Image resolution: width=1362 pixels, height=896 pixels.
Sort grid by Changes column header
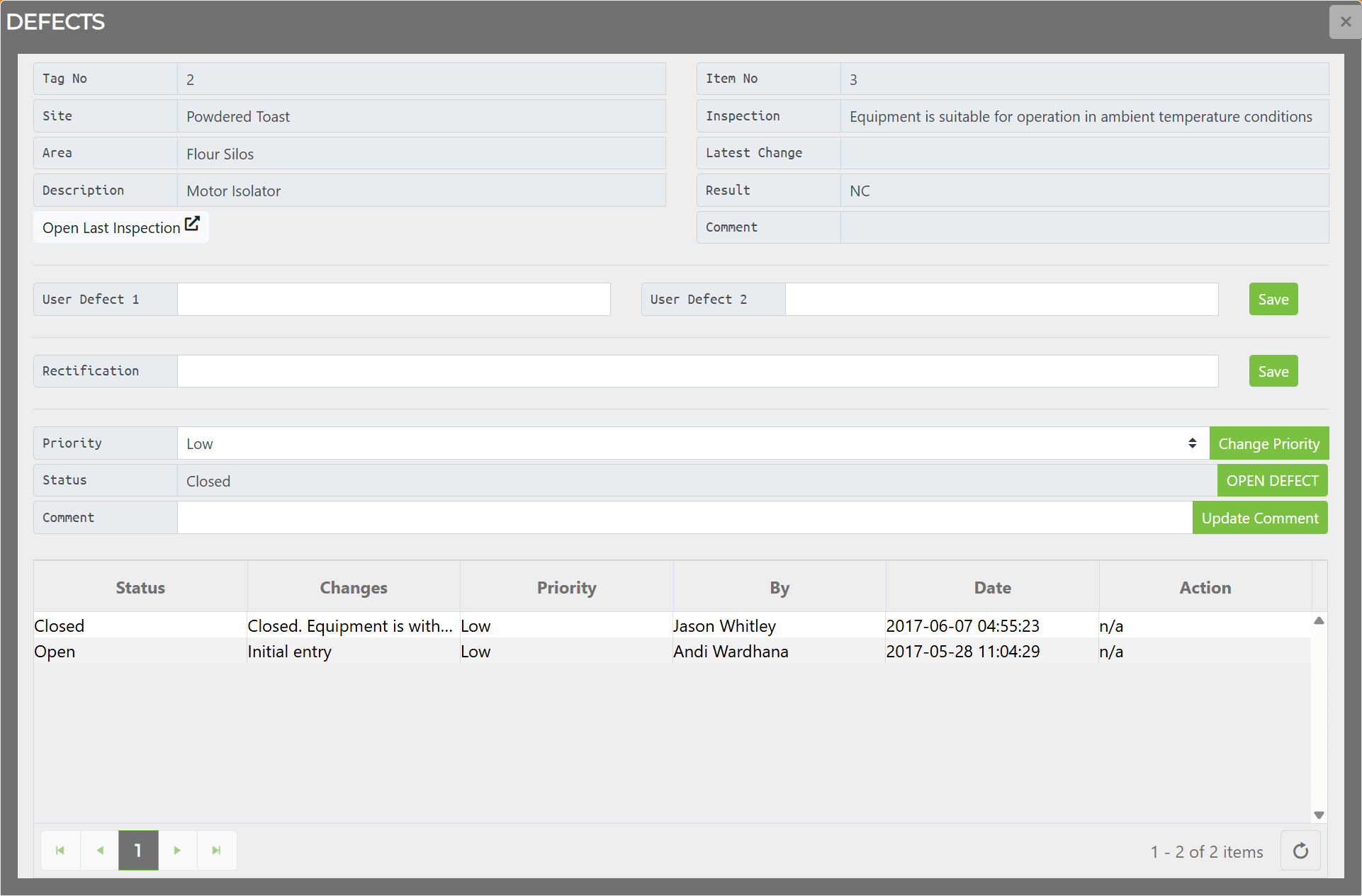point(354,587)
